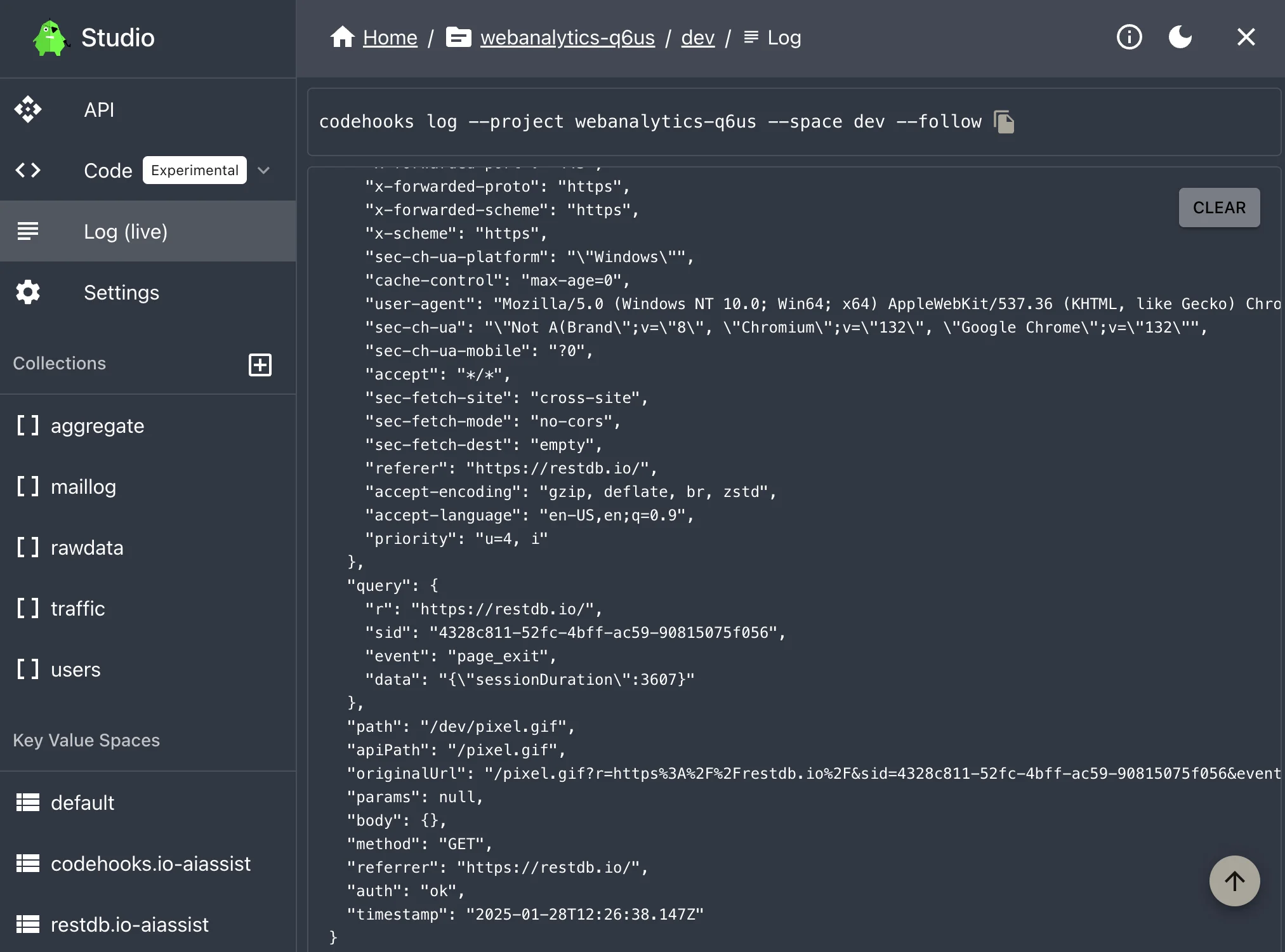Screen dimensions: 1285x952
Task: Click the "user-agent" header log line
Action: [823, 303]
